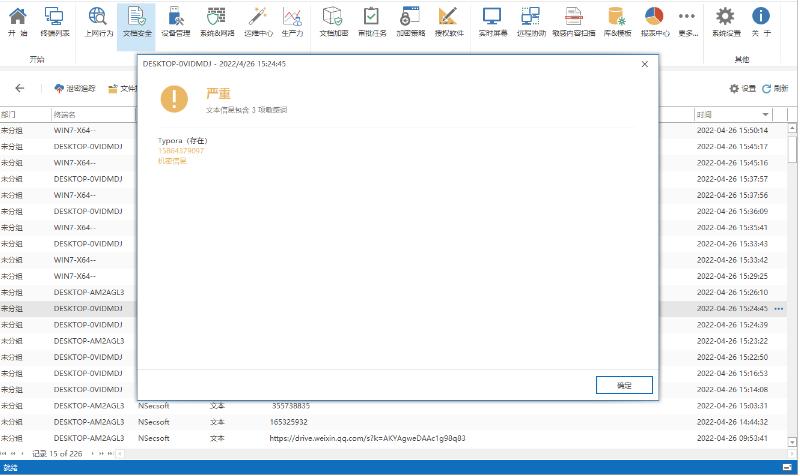This screenshot has width=800, height=476.
Task: Open the 终端列表 terminal list
Action: click(x=54, y=21)
